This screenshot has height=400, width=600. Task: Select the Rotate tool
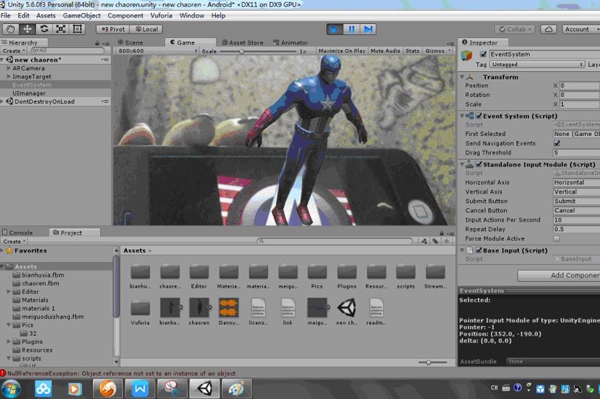click(x=44, y=29)
